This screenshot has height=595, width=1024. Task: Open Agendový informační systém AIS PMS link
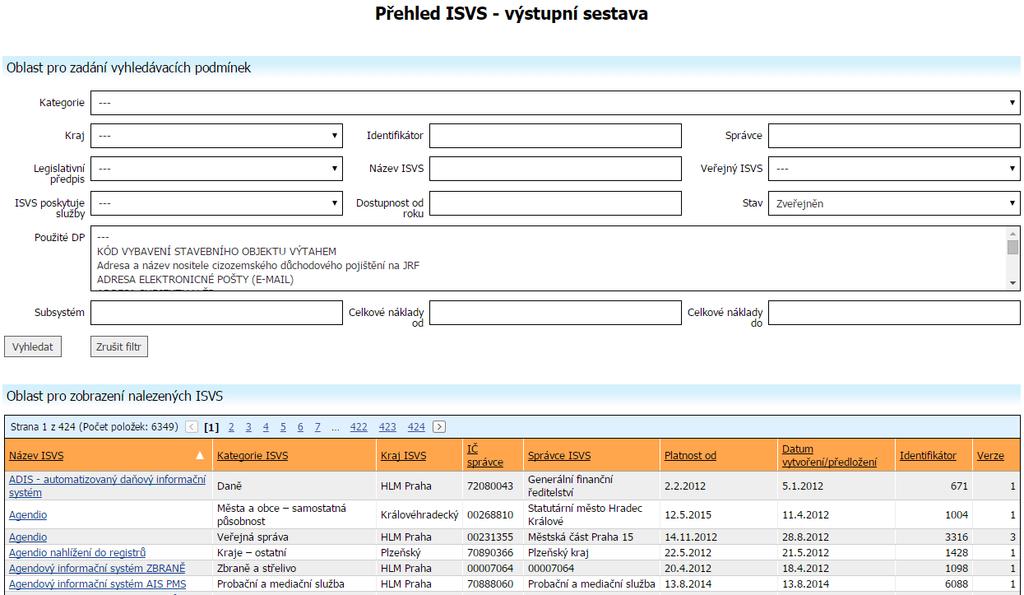[x=97, y=584]
